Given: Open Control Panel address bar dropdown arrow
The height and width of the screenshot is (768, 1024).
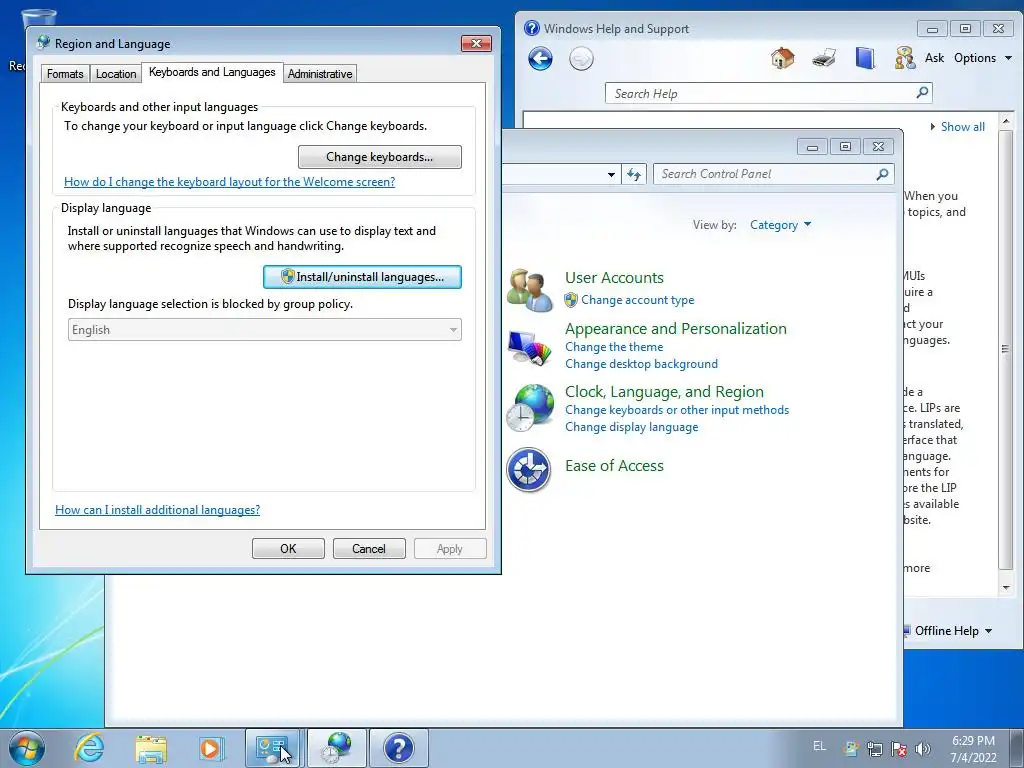Looking at the screenshot, I should [x=611, y=174].
